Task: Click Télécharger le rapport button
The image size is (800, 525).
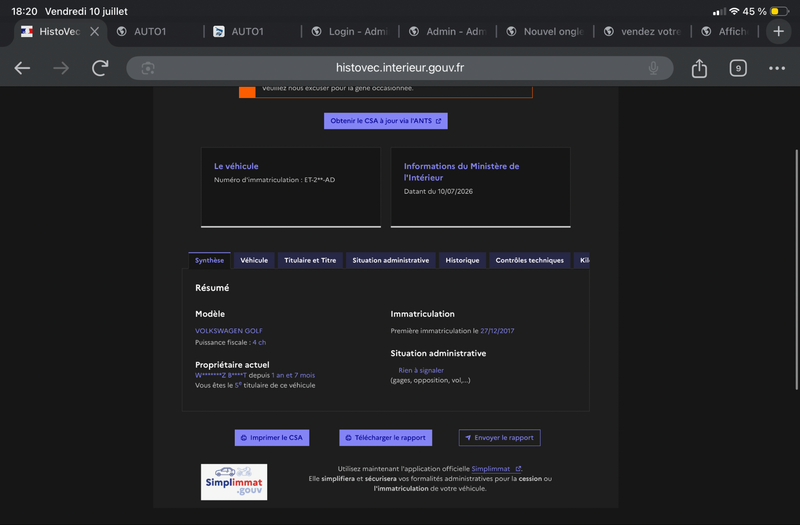Action: click(x=386, y=438)
